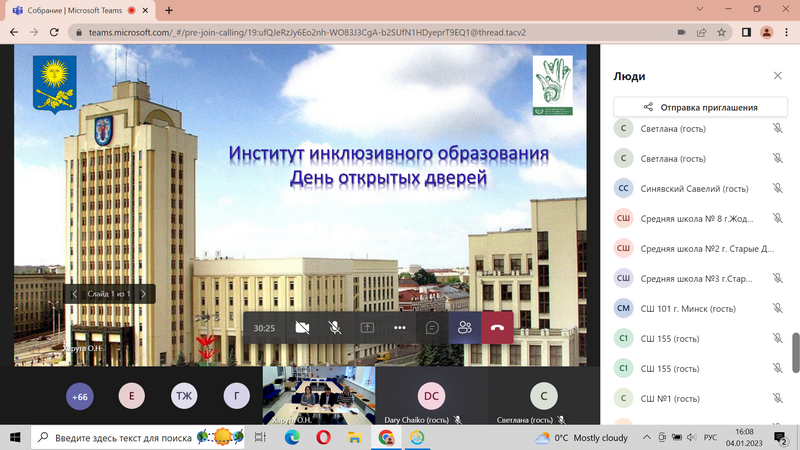Select the Собрание | Microsoft Teams tab
The width and height of the screenshot is (800, 450).
click(x=79, y=11)
